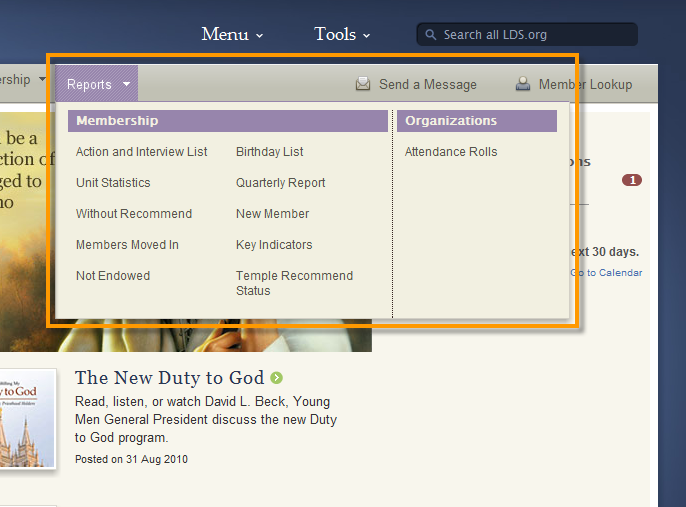Collapse the Reports dropdown
686x507 pixels.
(x=97, y=84)
